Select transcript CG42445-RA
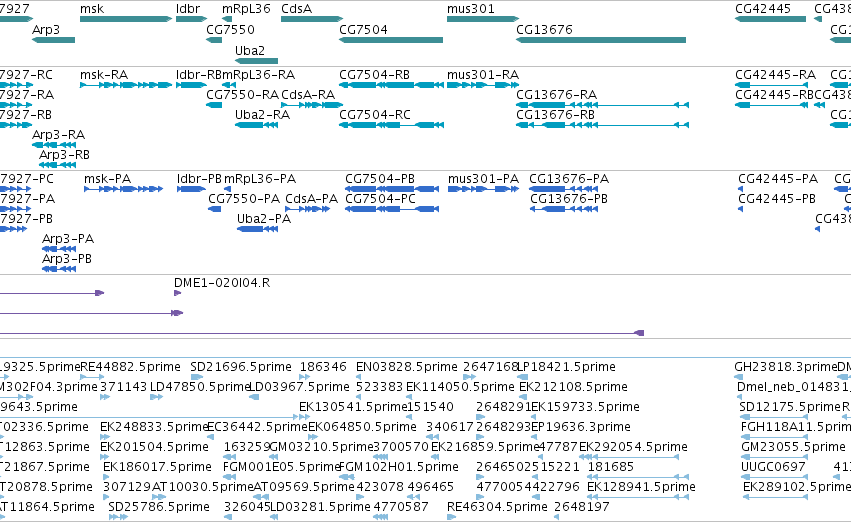Image resolution: width=851 pixels, height=522 pixels. click(x=775, y=74)
